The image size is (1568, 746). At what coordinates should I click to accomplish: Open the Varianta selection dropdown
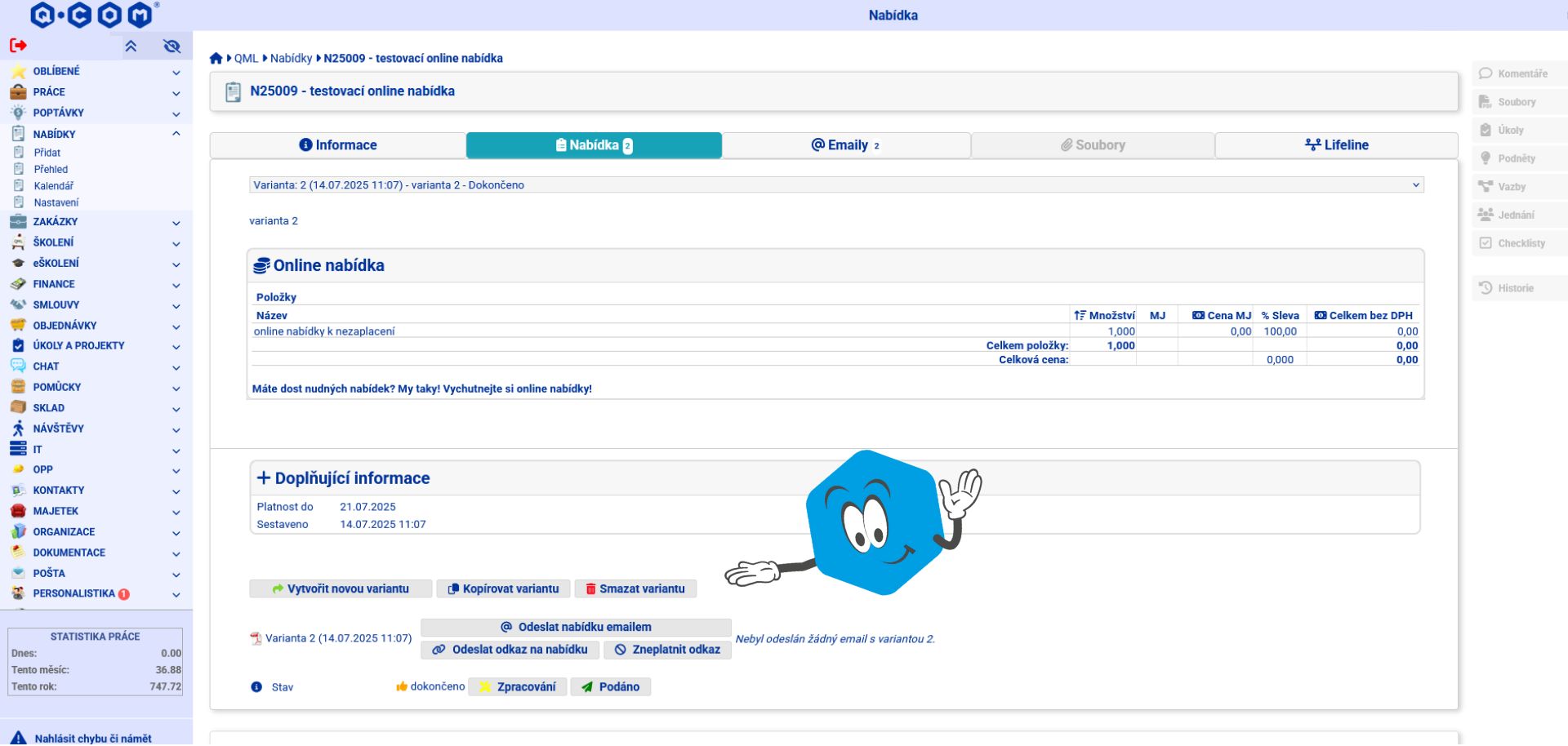[836, 185]
